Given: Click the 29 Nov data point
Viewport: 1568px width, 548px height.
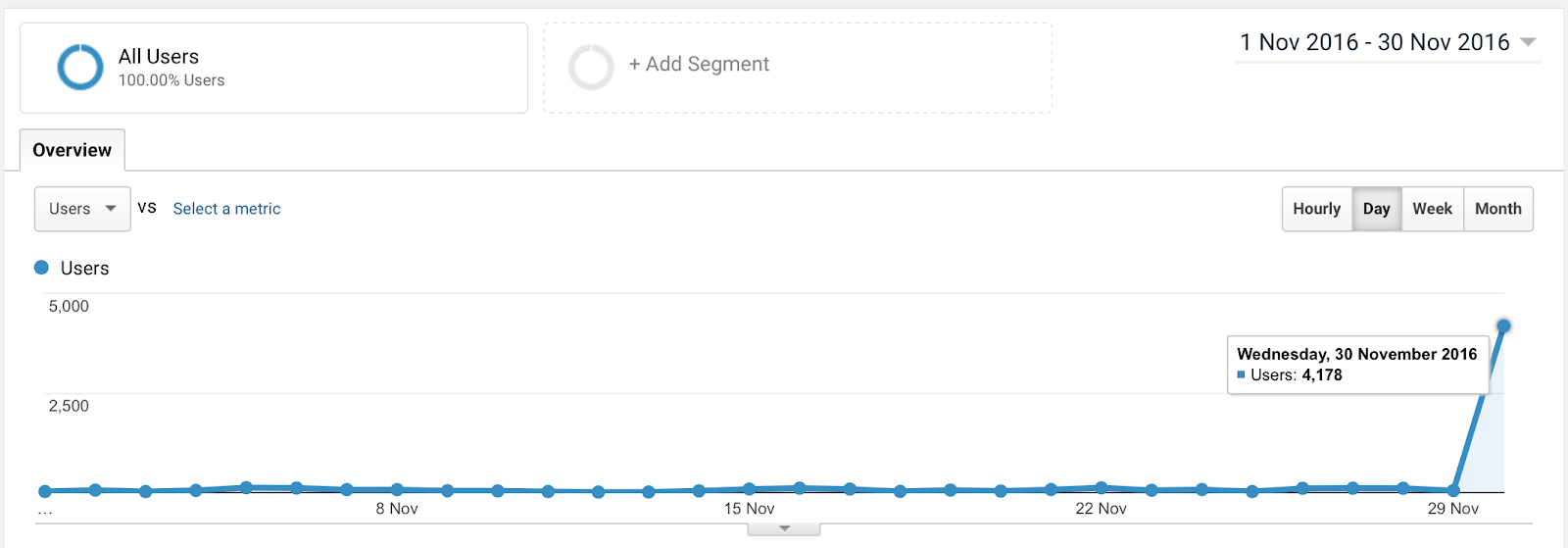Looking at the screenshot, I should (x=1453, y=489).
